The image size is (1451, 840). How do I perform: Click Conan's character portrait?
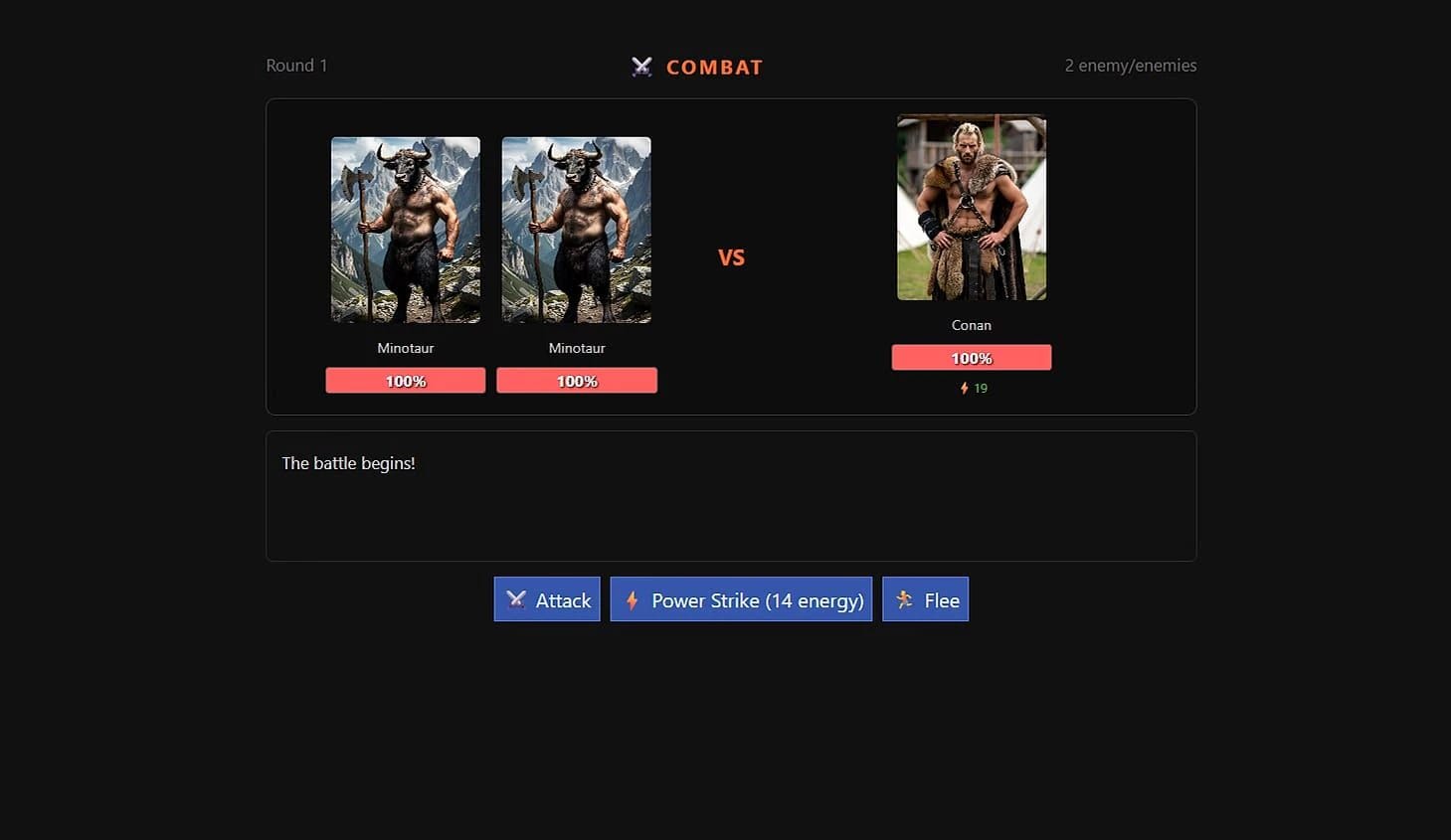pyautogui.click(x=972, y=207)
